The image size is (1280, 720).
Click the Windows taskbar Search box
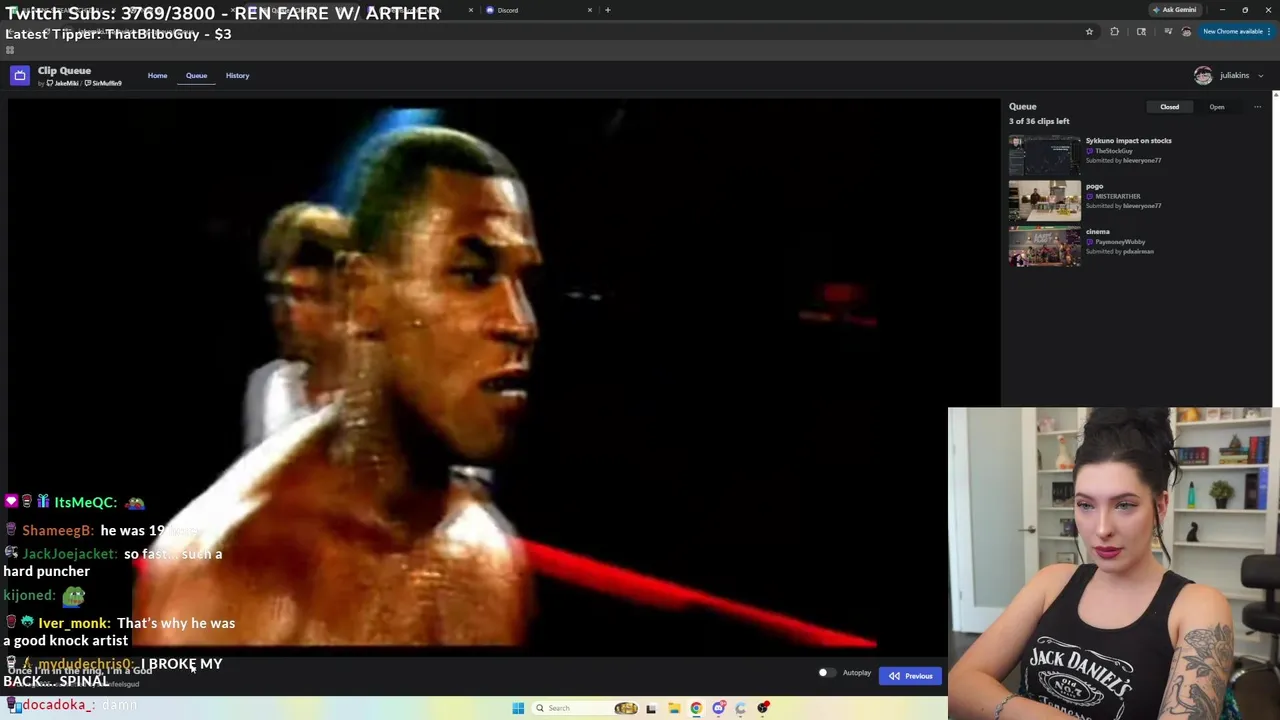point(585,708)
